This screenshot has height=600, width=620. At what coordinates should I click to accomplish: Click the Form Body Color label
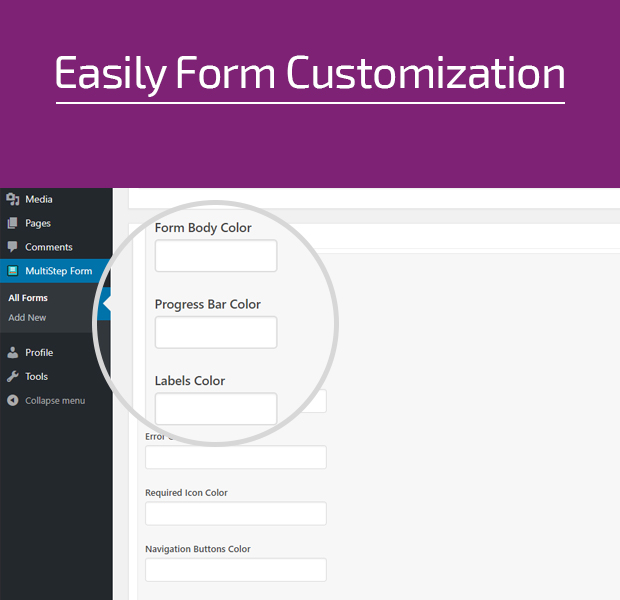coord(203,228)
